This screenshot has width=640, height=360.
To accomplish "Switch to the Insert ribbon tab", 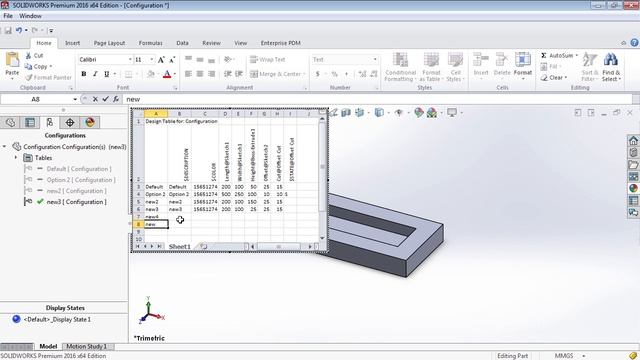I will coord(72,43).
